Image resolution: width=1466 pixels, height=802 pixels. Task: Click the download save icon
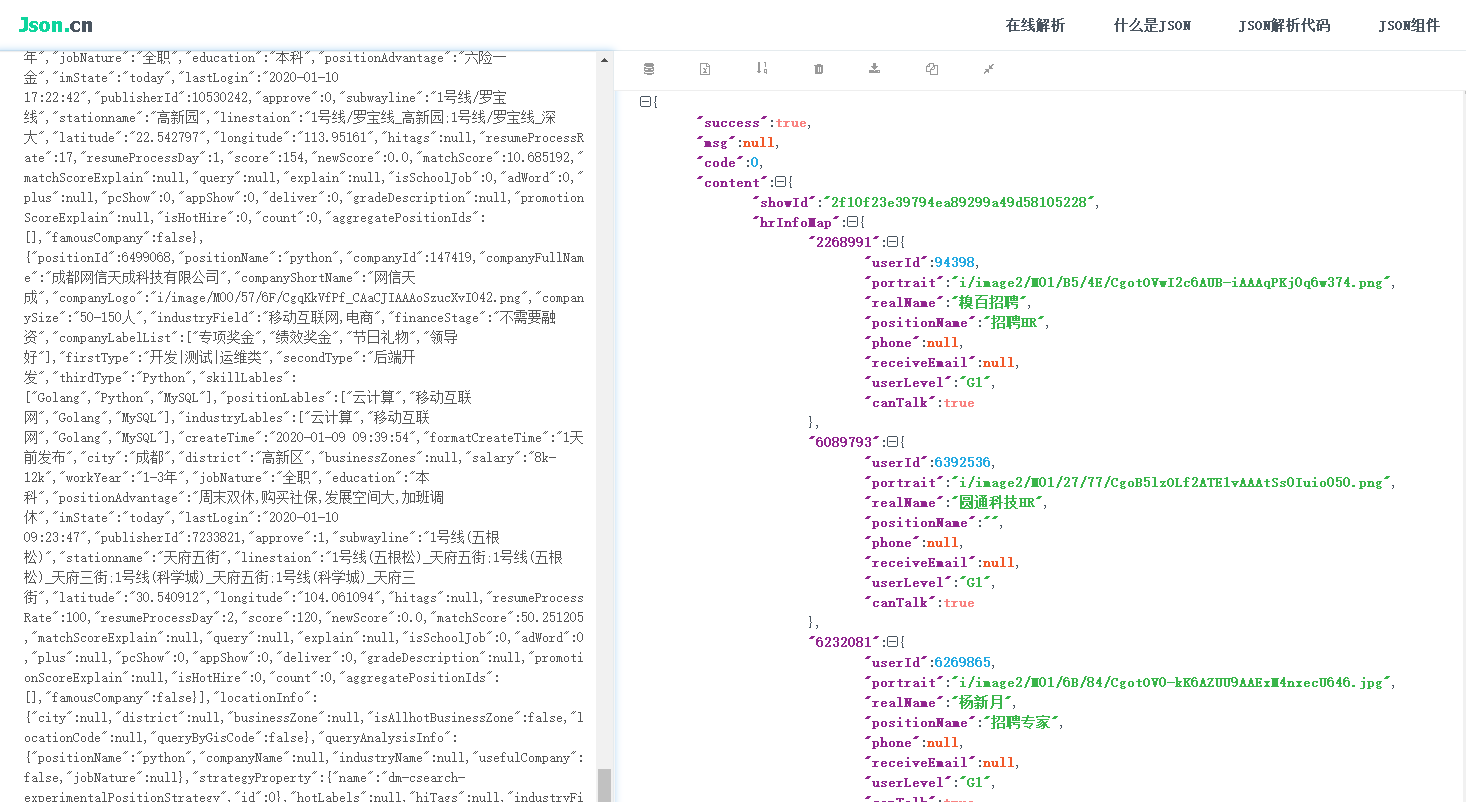coord(875,69)
